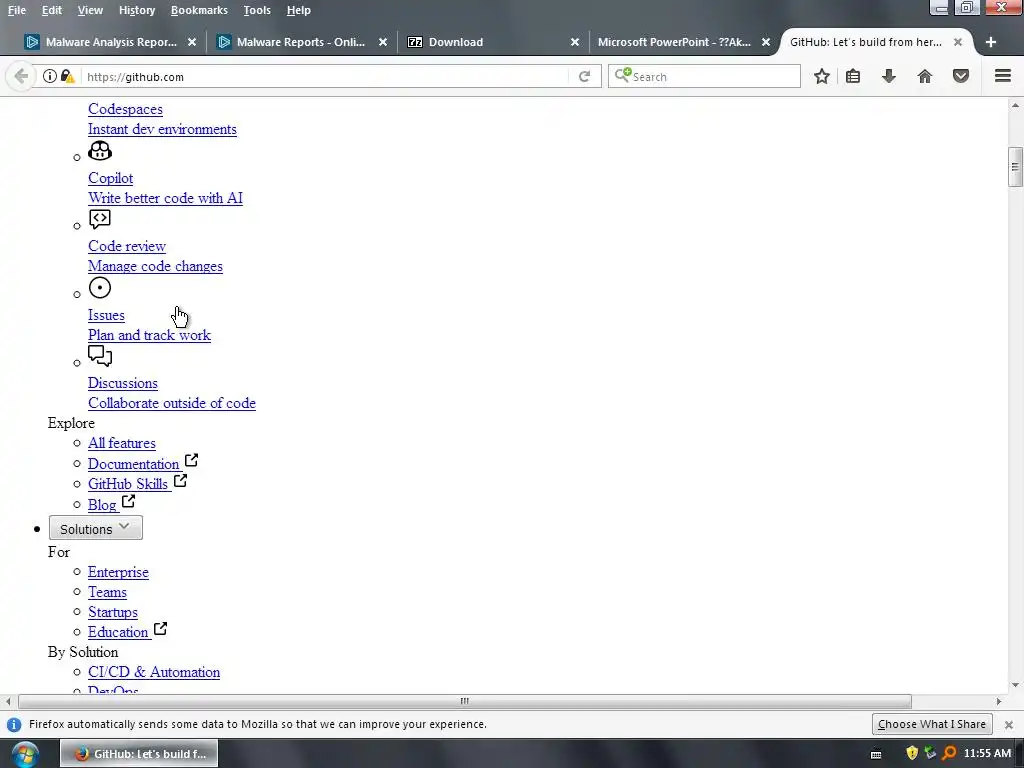1024x768 pixels.
Task: Open the Startups link
Action: [x=112, y=612]
